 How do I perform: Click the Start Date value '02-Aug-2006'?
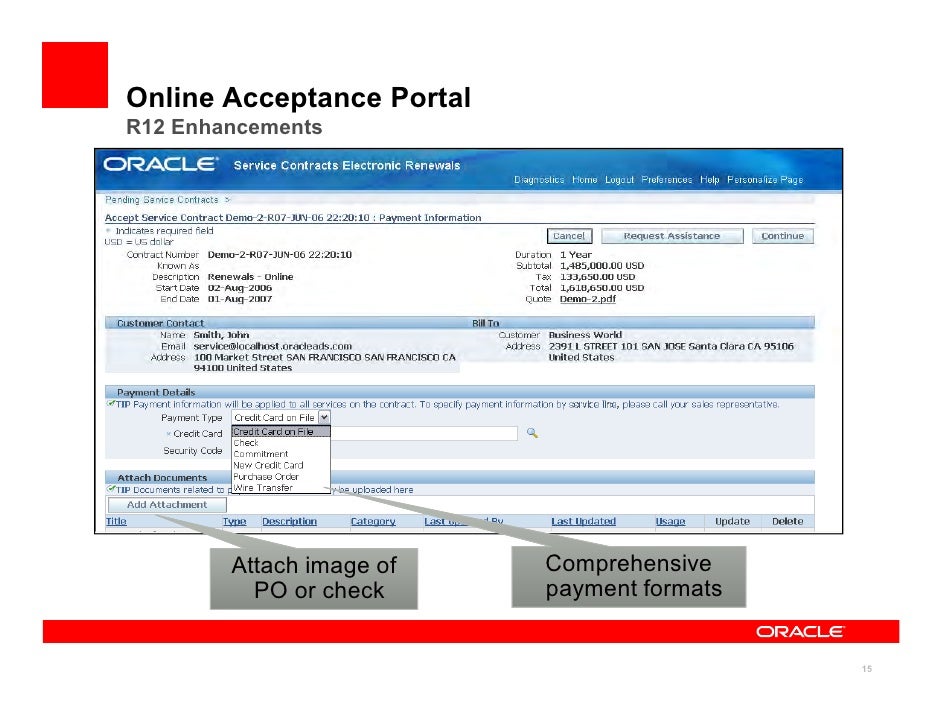tap(240, 288)
